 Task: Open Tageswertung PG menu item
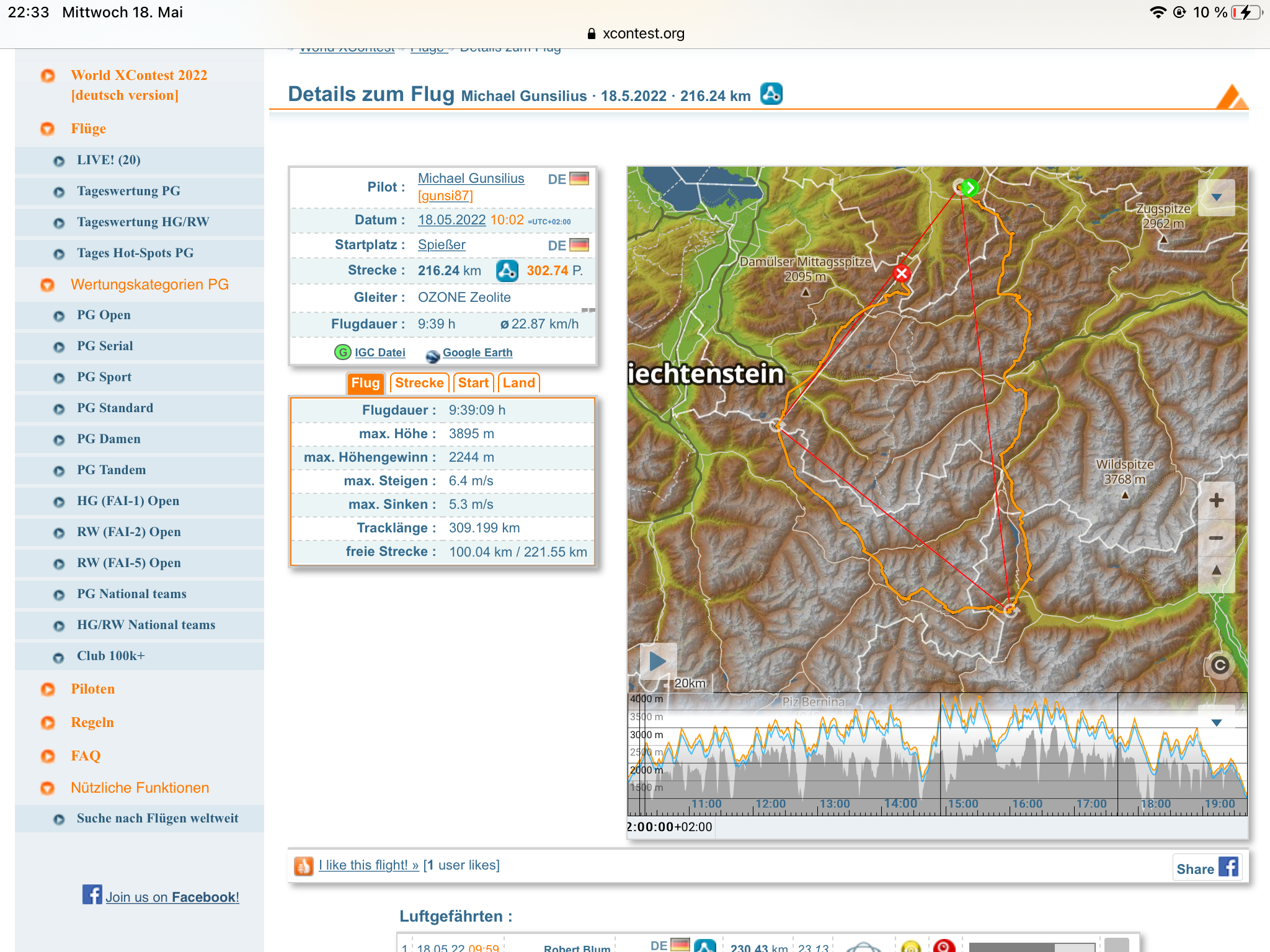tap(140, 192)
